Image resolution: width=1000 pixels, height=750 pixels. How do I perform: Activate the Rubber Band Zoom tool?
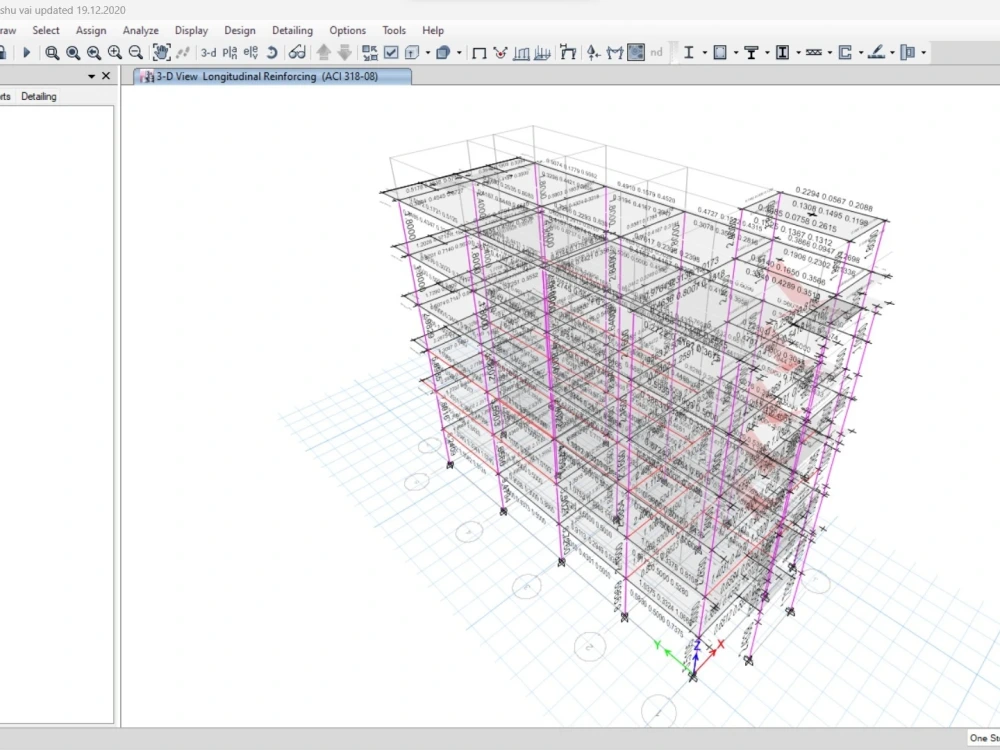click(x=51, y=52)
